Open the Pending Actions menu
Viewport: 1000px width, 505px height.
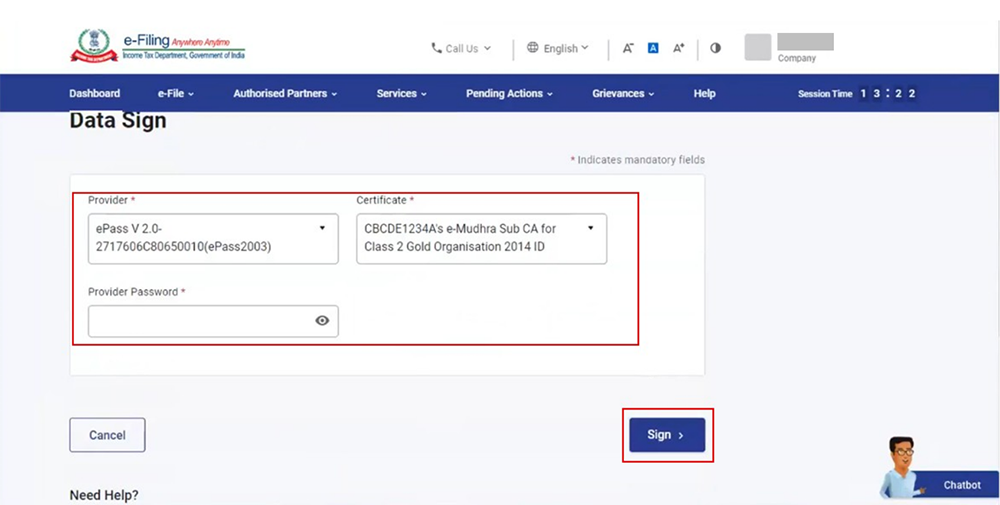510,93
